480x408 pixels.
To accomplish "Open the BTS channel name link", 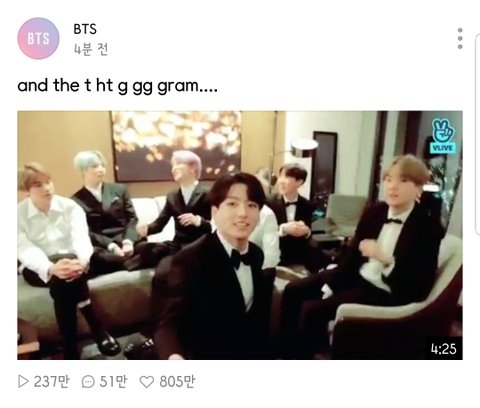I will tap(85, 29).
